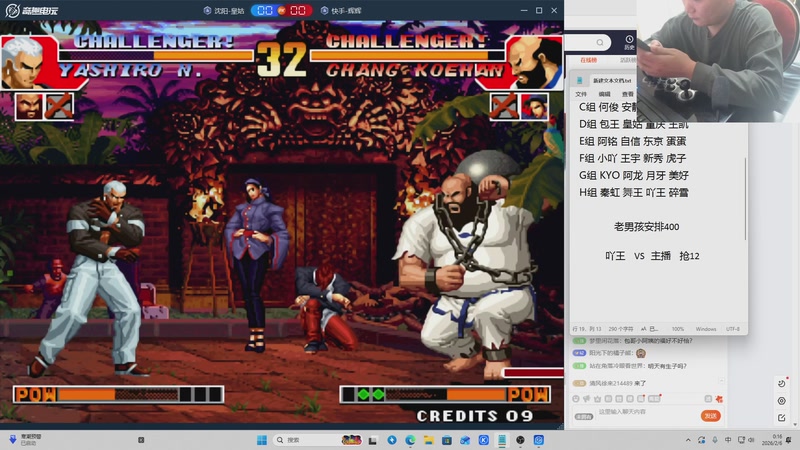Switch to the 在线榜 tab
800x450 pixels.
click(588, 60)
